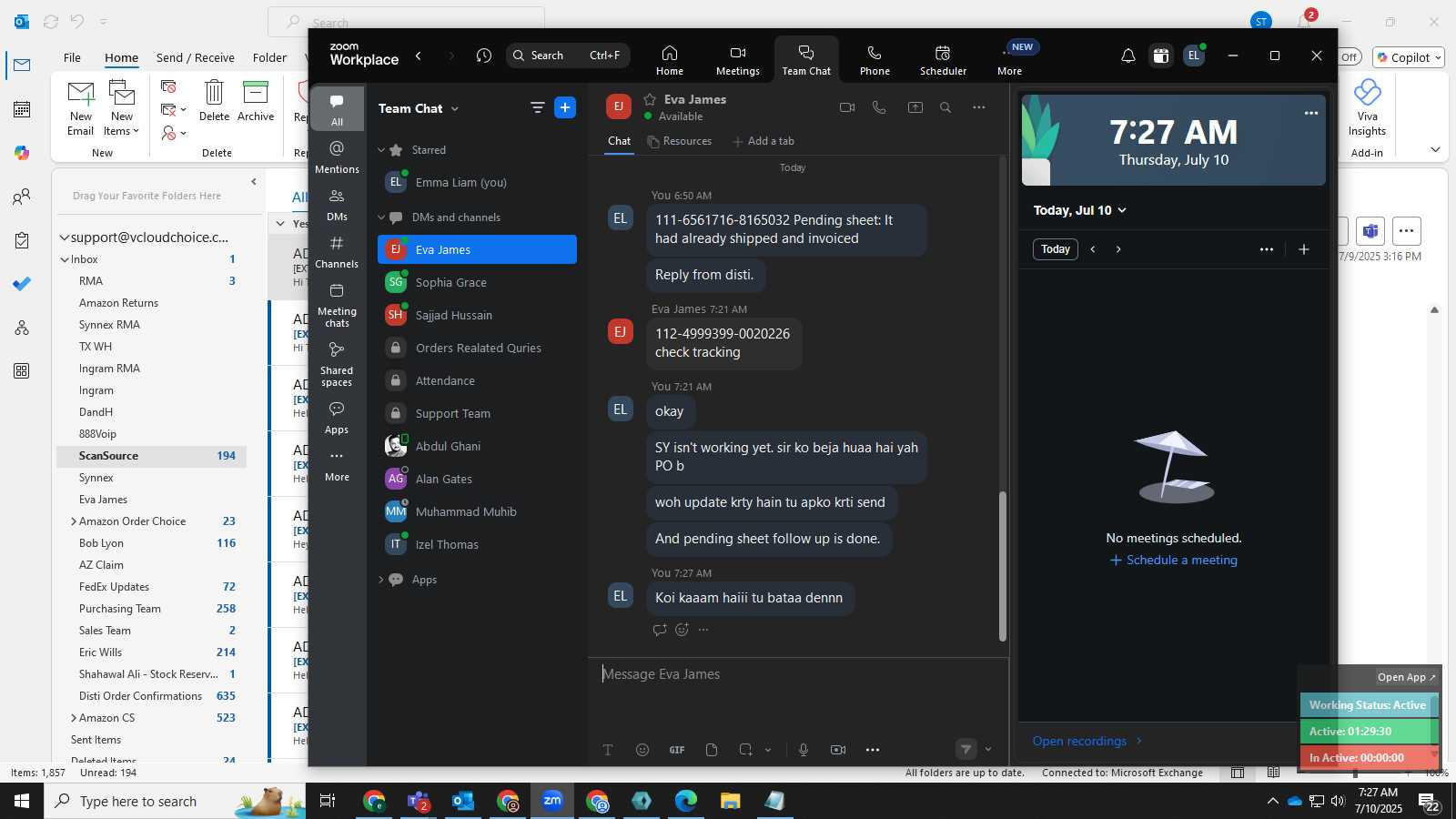Open Team Chat title dropdown

[x=419, y=108]
